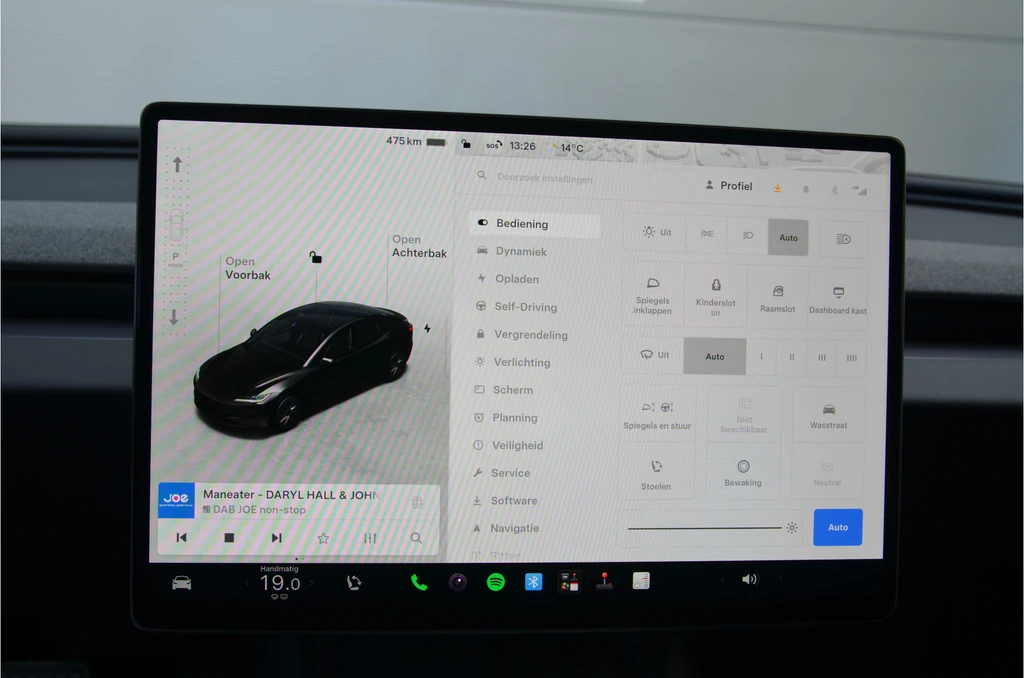This screenshot has width=1024, height=678.
Task: Raise volume with right chevron
Action: [x=779, y=579]
